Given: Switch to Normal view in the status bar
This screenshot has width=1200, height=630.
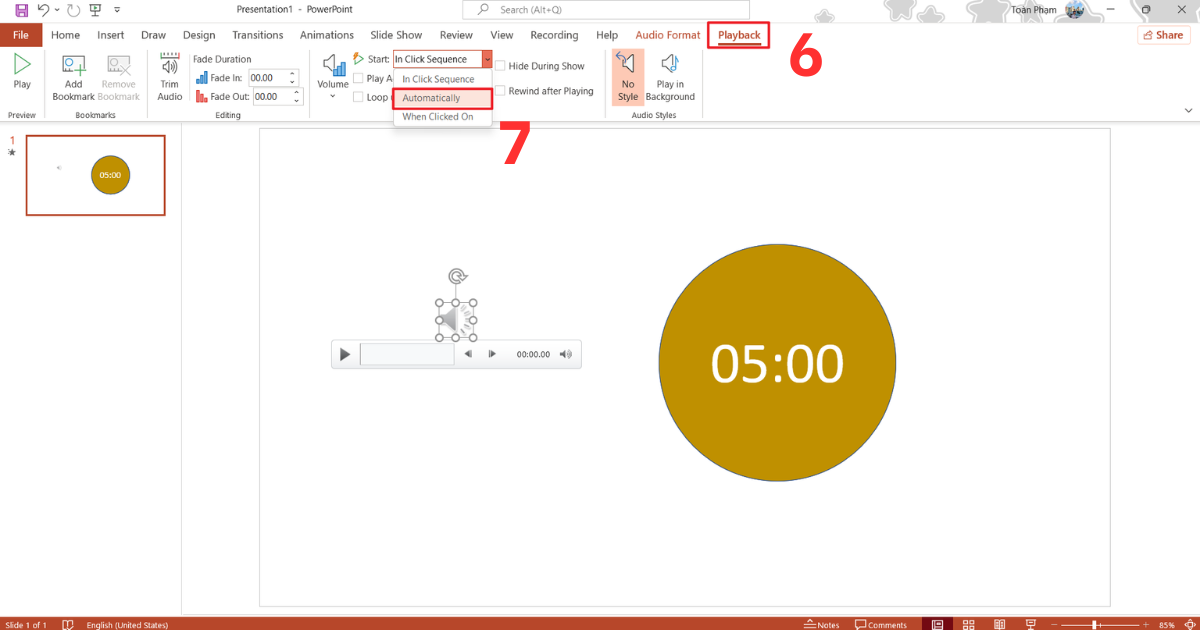Looking at the screenshot, I should pos(937,624).
